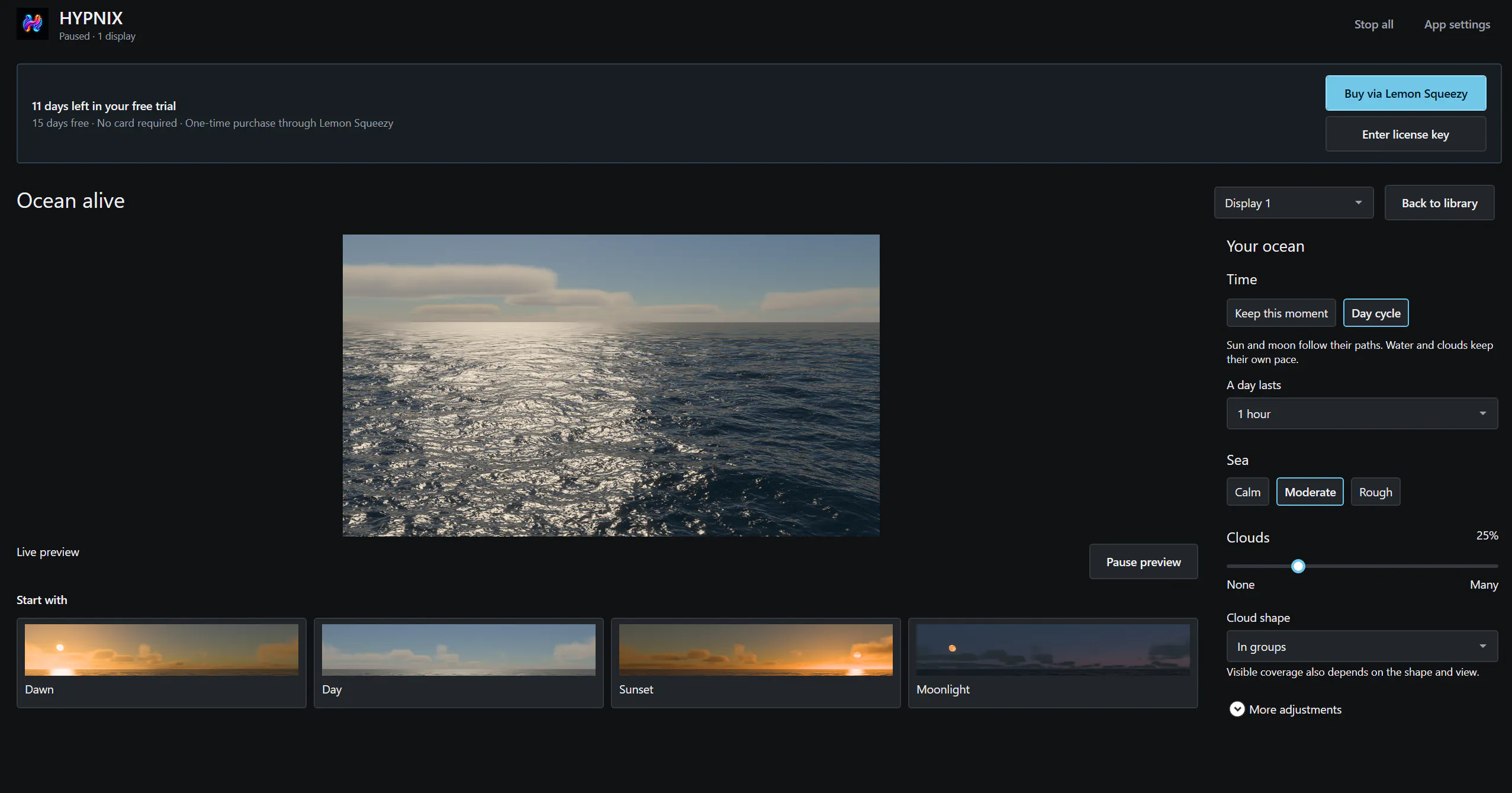Screen dimensions: 1512x793
Task: Open the Display 1 dropdown
Action: coord(1294,203)
